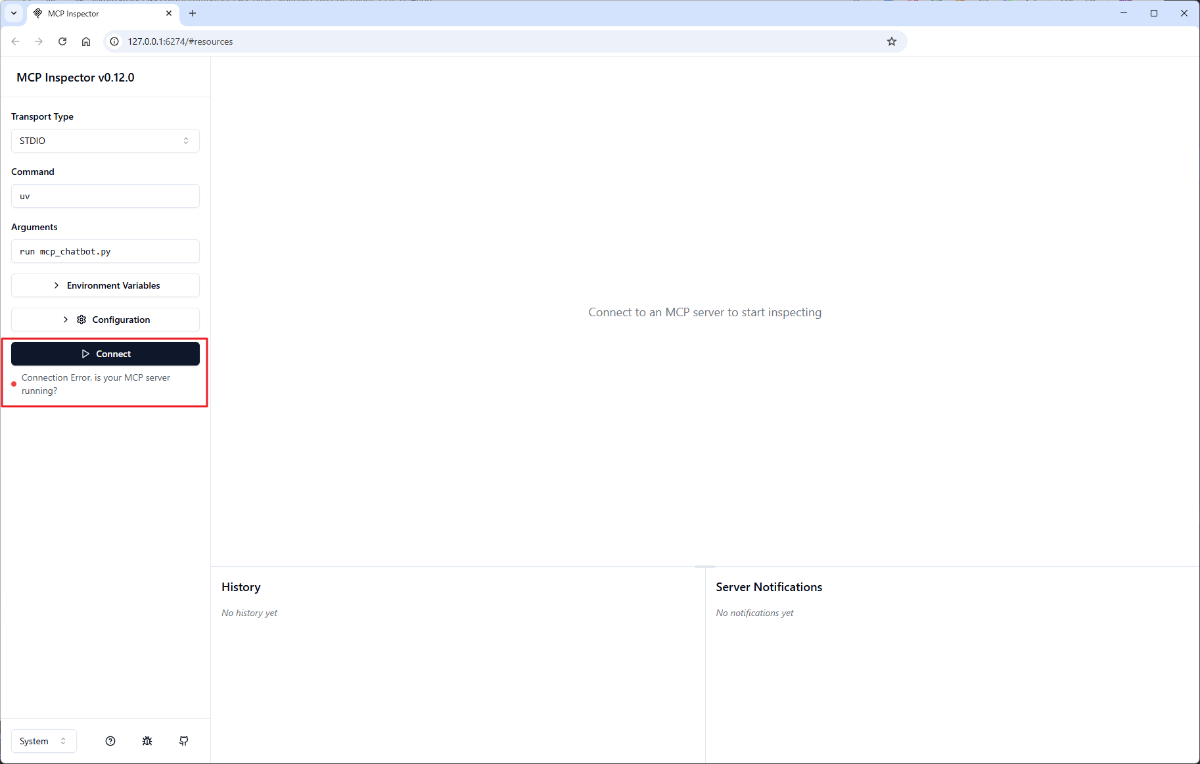Image resolution: width=1200 pixels, height=764 pixels.
Task: Open the help documentation icon
Action: click(x=110, y=741)
